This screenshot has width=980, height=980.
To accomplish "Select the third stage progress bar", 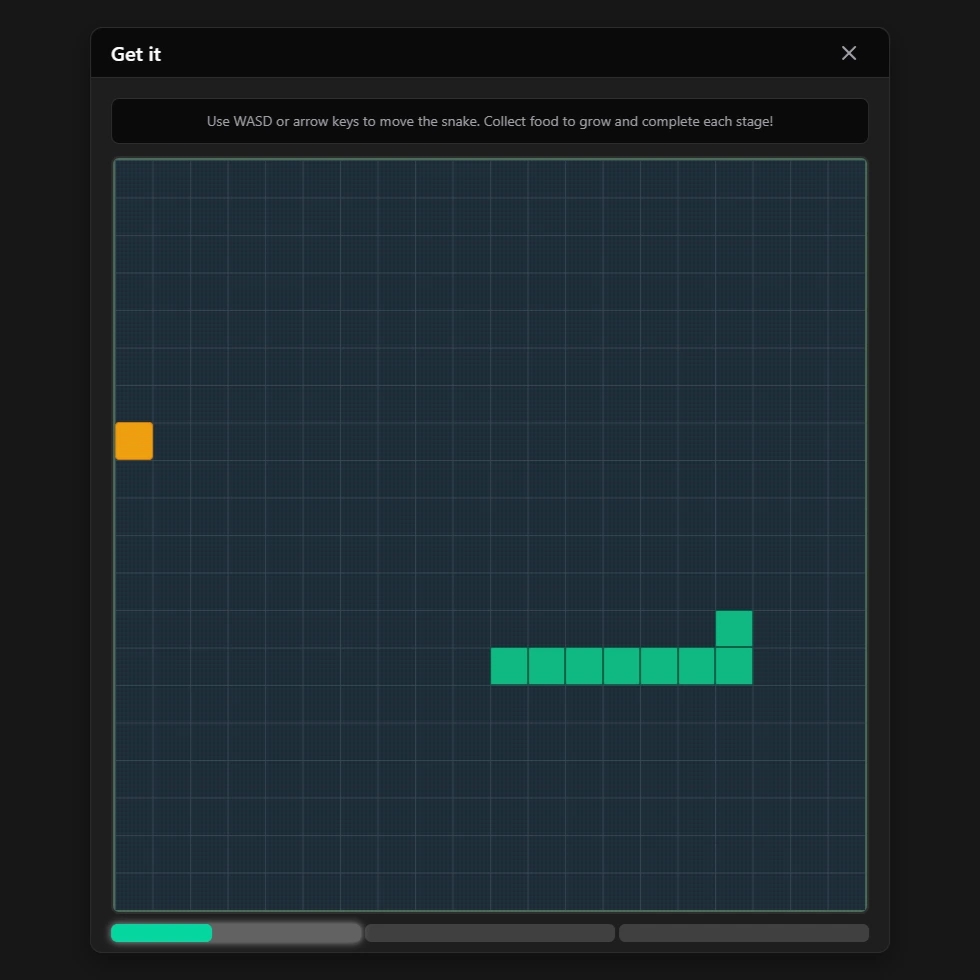I will (743, 933).
